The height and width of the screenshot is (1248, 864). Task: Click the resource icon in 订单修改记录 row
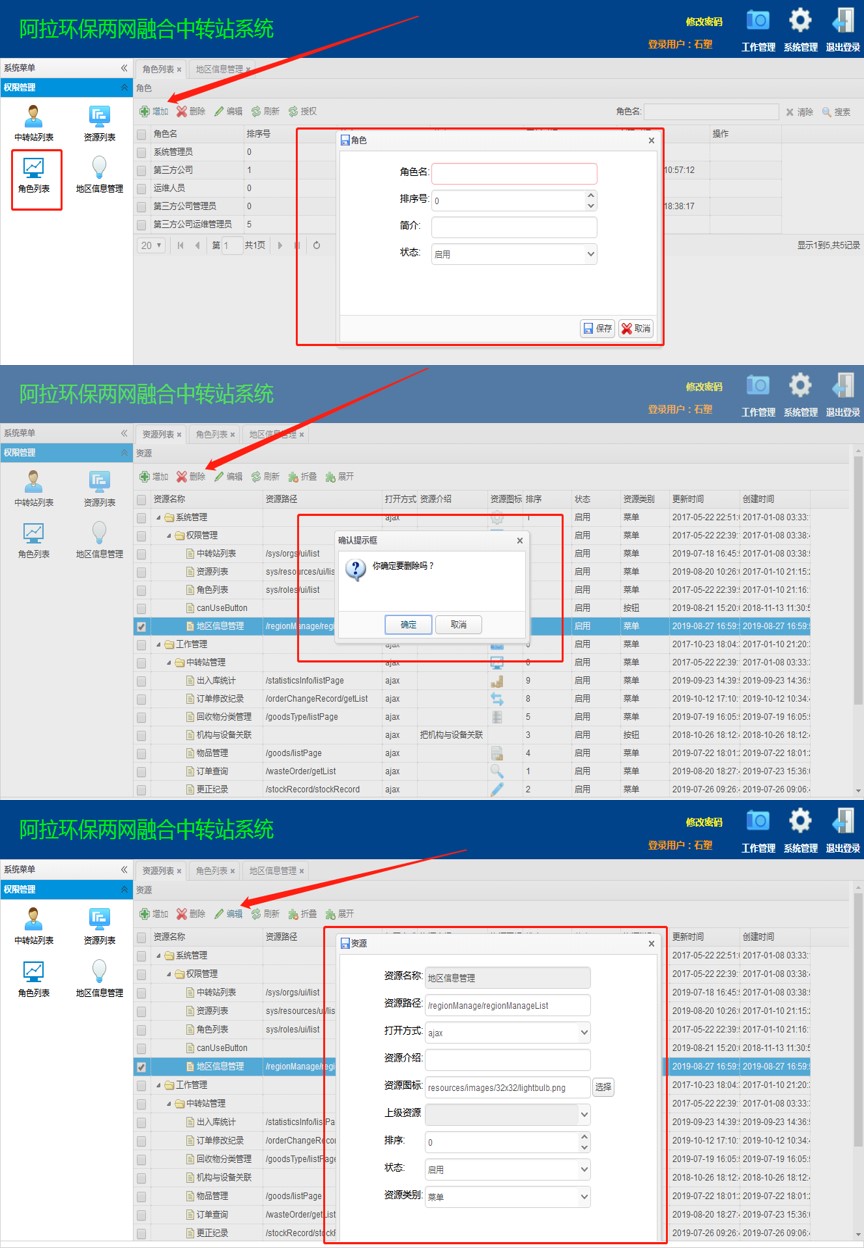click(497, 698)
